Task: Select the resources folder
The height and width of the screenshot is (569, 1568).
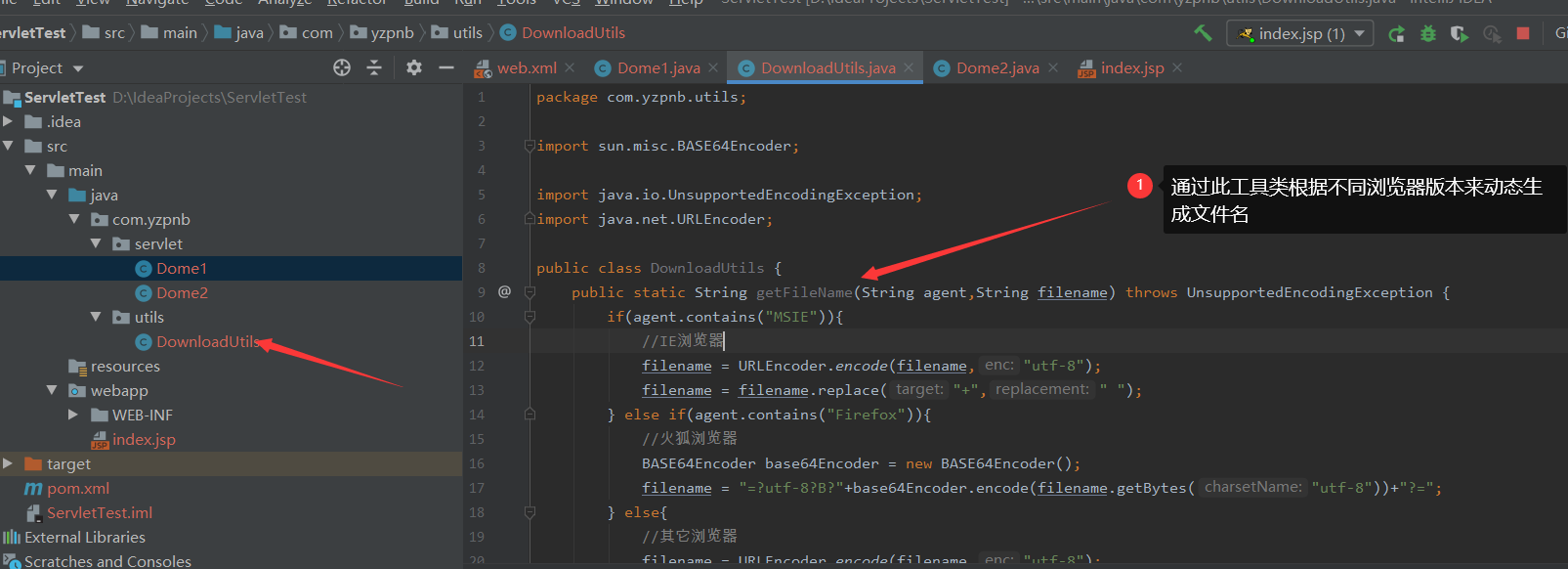Action: click(x=125, y=366)
